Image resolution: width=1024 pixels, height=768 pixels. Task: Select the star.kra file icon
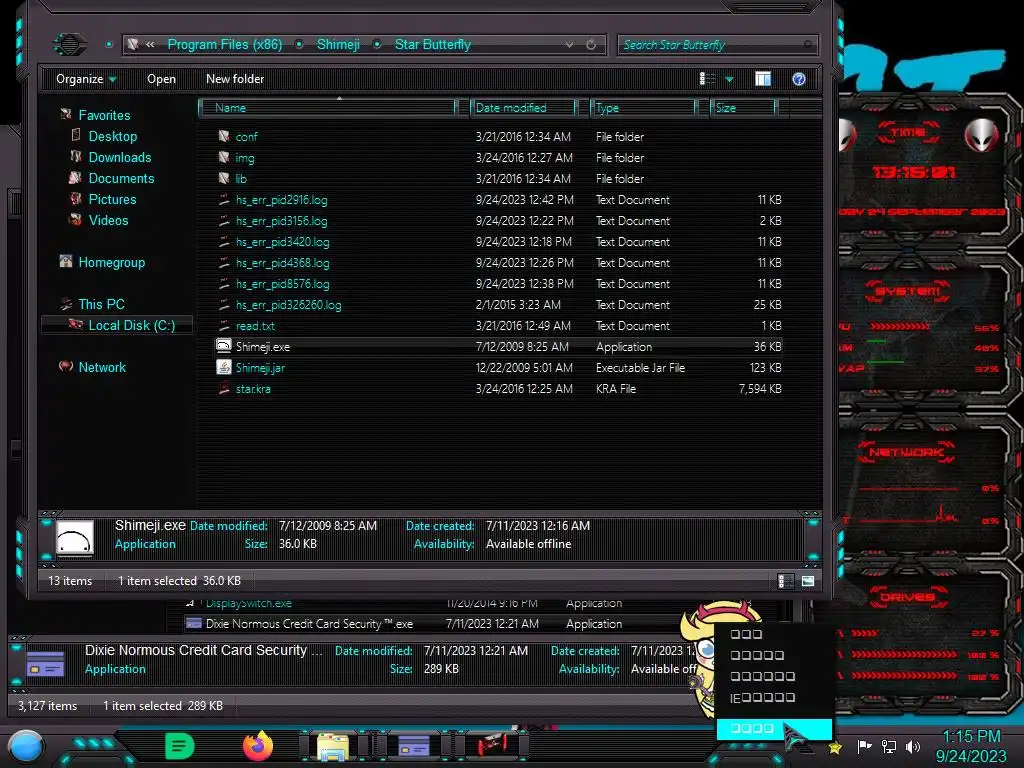click(224, 389)
